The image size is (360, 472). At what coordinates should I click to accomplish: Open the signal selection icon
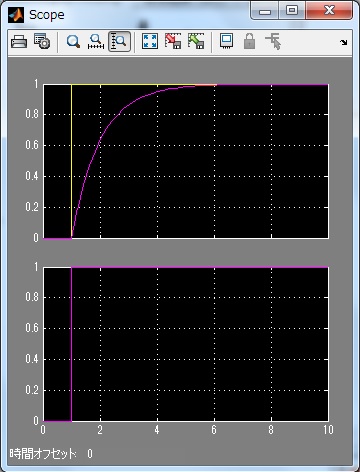(x=273, y=42)
